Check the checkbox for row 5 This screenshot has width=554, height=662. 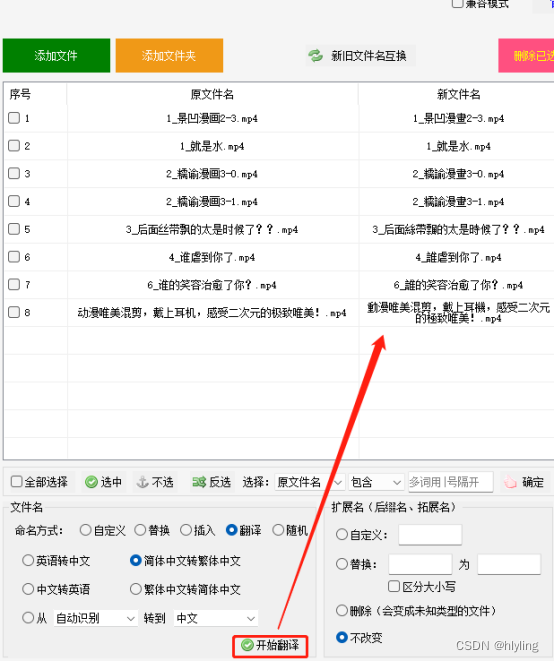coord(14,229)
